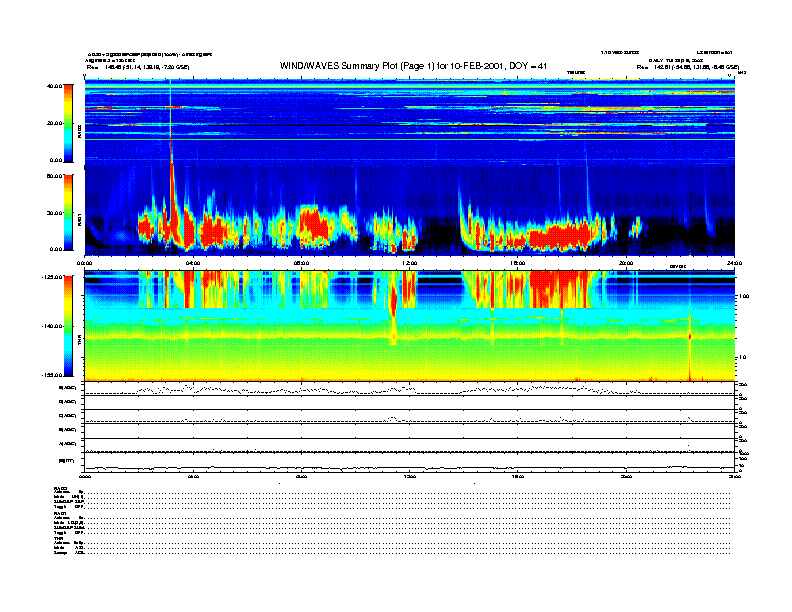Select the 40.00 color scale label
Image resolution: width=792 pixels, height=612 pixels.
[54, 86]
